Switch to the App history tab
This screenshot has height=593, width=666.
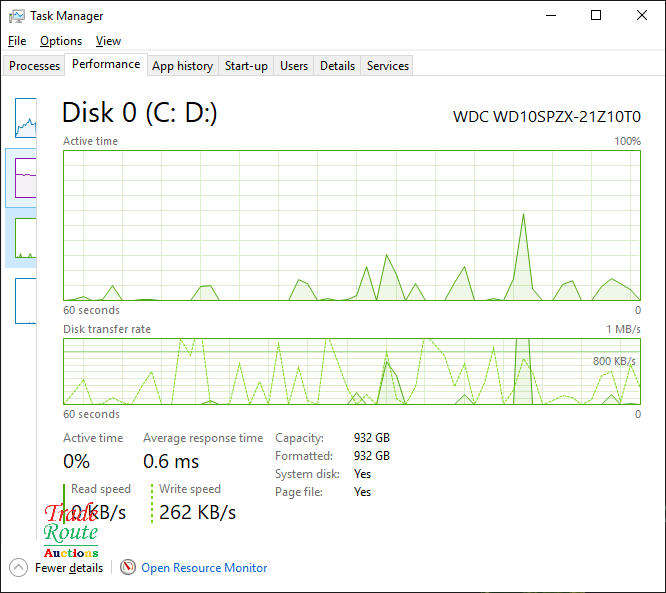(x=182, y=66)
